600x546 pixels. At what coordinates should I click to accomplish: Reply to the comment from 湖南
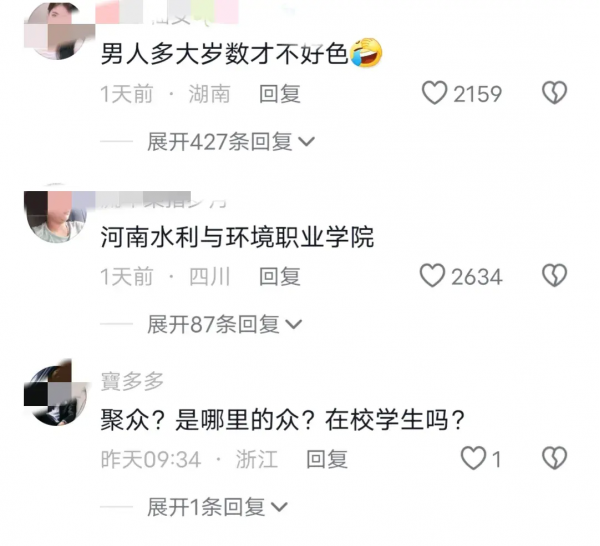[280, 94]
